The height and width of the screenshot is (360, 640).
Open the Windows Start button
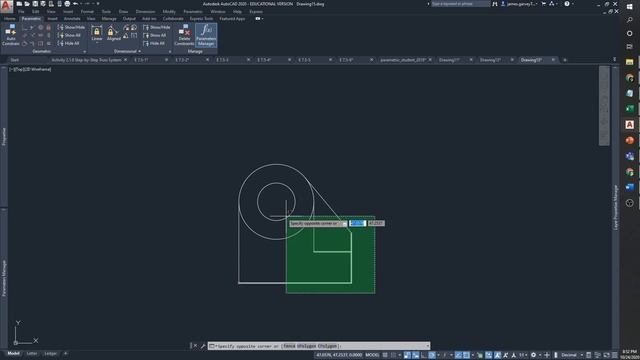(x=630, y=7)
